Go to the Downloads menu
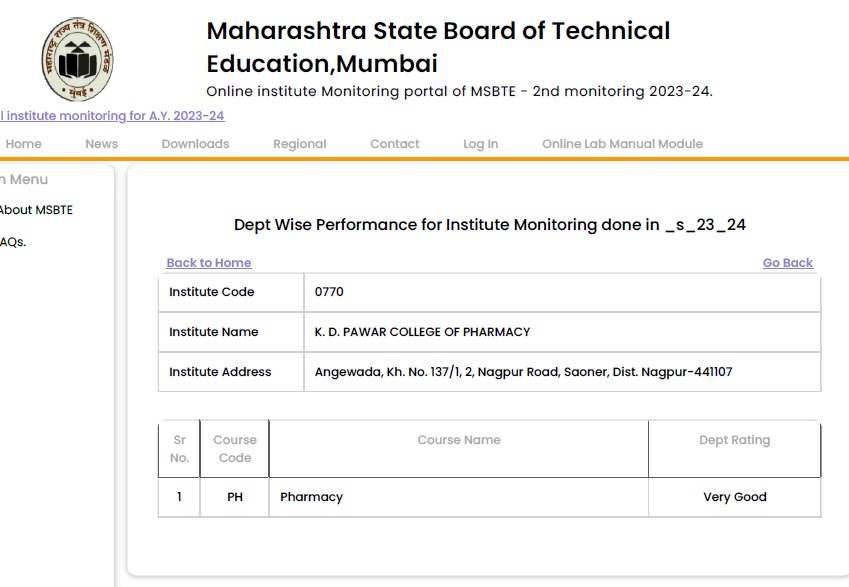Viewport: 849px width, 587px height. tap(195, 144)
